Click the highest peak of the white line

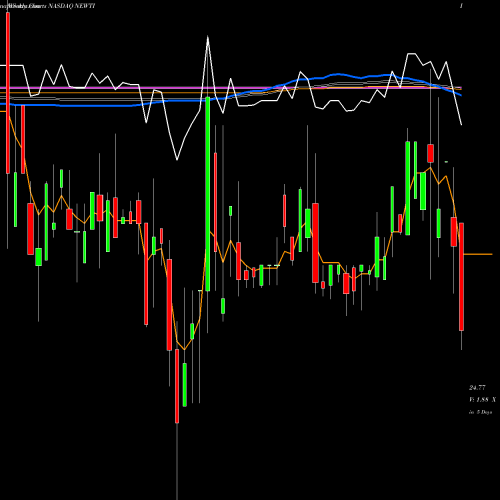click(x=208, y=37)
